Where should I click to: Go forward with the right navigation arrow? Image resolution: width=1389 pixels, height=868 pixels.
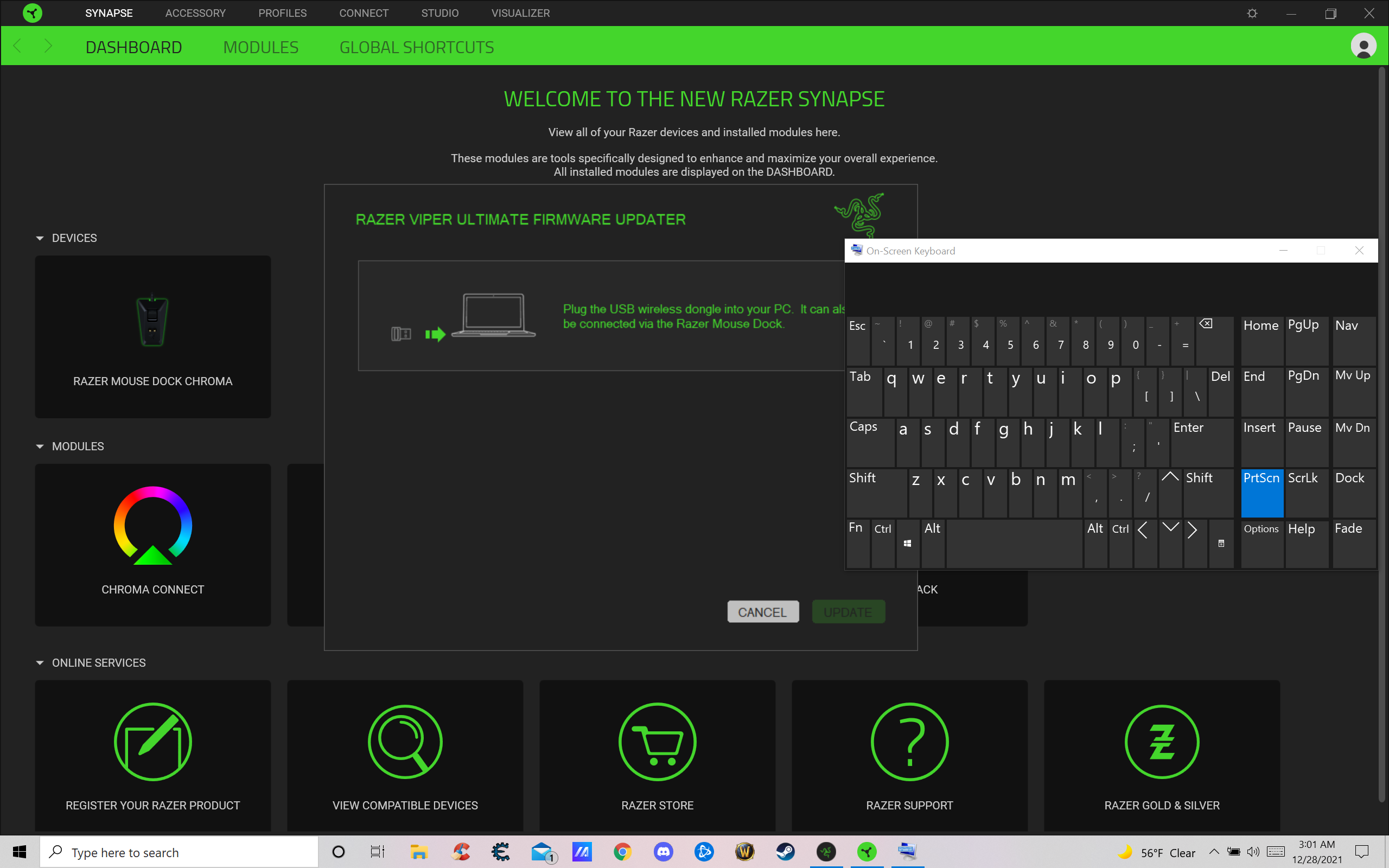click(x=48, y=46)
